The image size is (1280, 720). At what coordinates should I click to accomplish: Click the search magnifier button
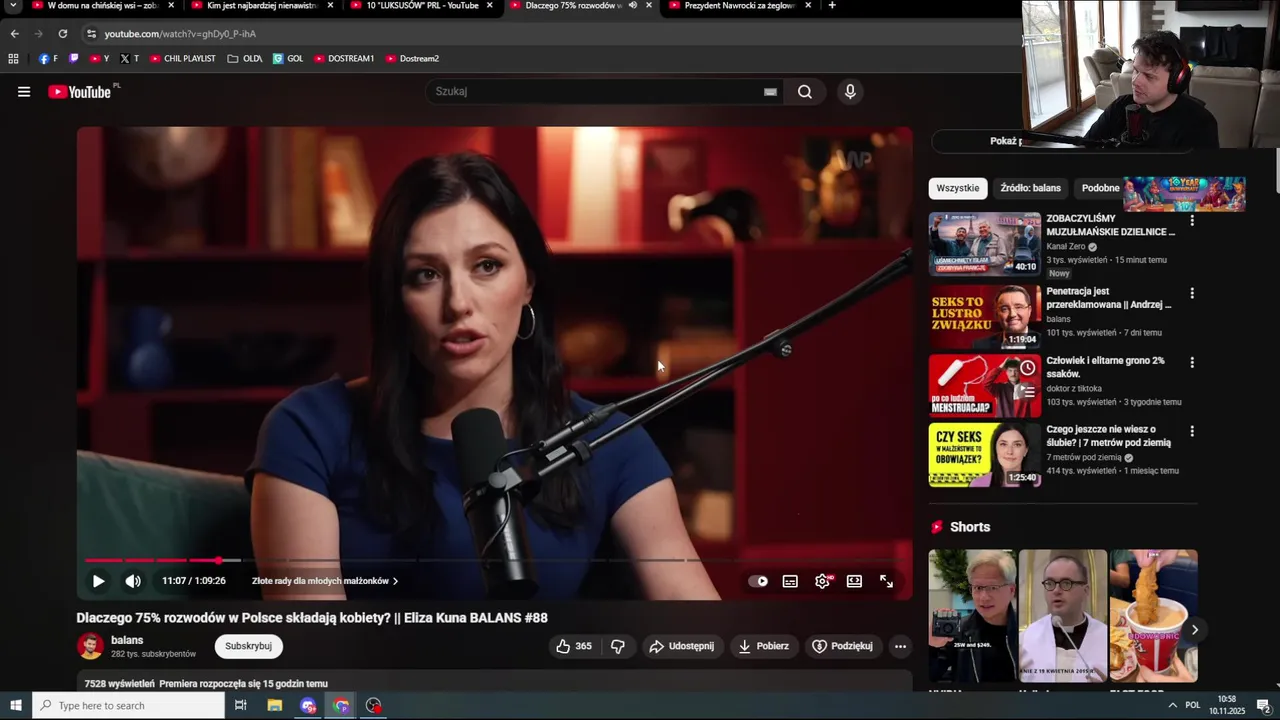pos(805,92)
